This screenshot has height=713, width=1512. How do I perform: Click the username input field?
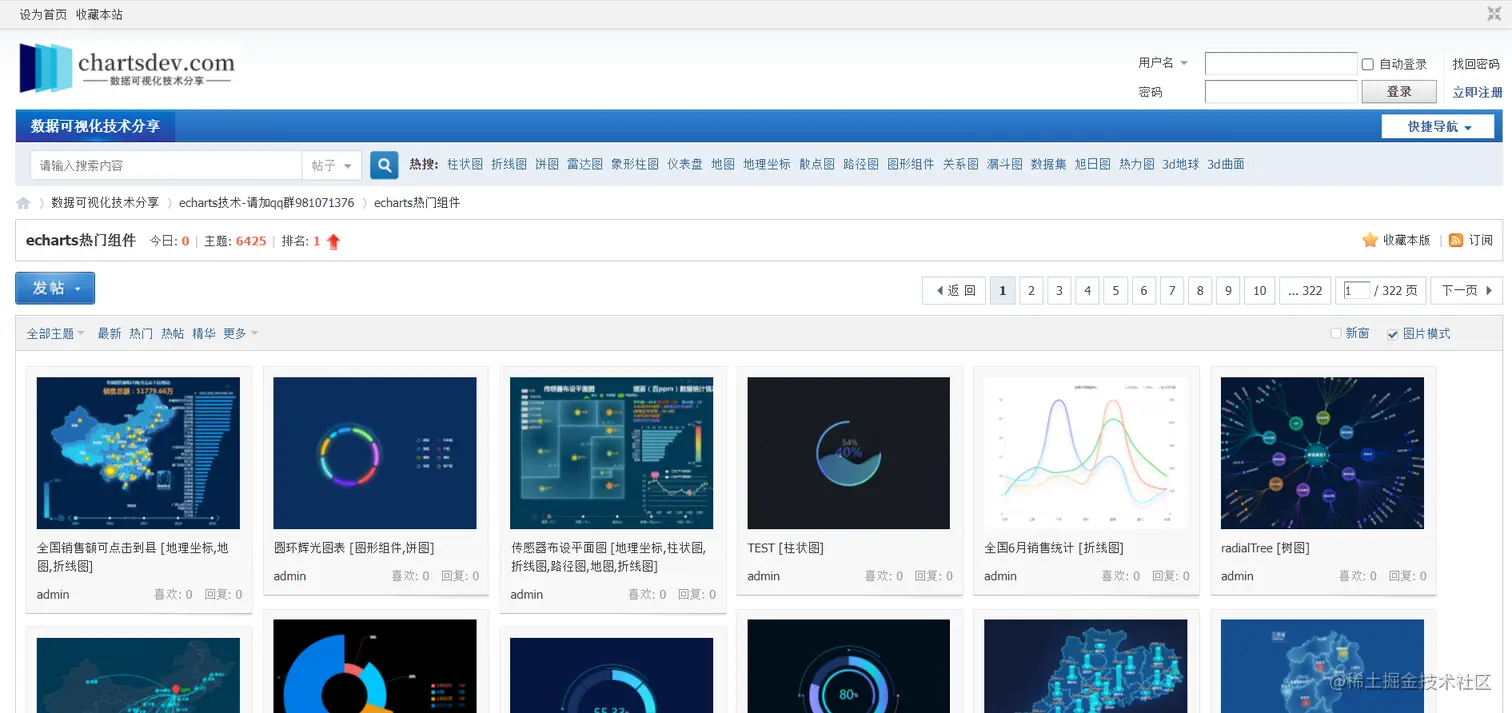click(1280, 64)
